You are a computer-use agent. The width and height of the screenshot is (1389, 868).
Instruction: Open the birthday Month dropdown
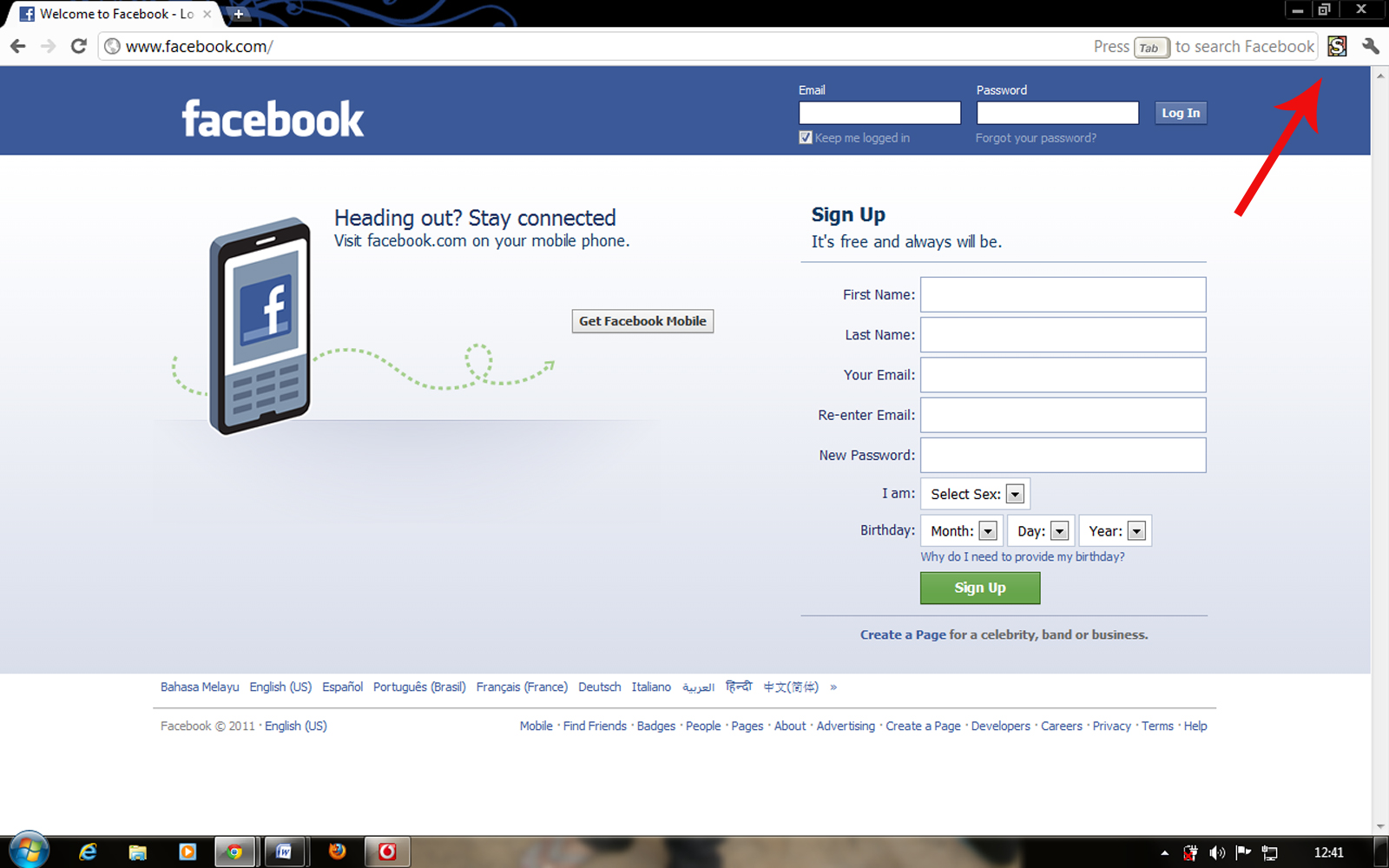tap(962, 530)
